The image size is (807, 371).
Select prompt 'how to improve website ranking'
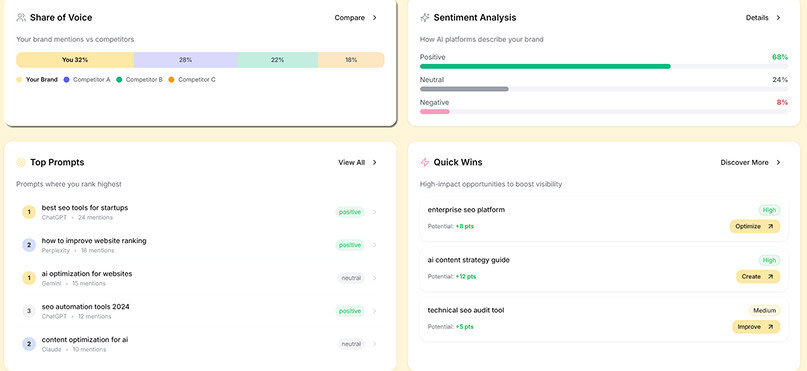tap(94, 241)
